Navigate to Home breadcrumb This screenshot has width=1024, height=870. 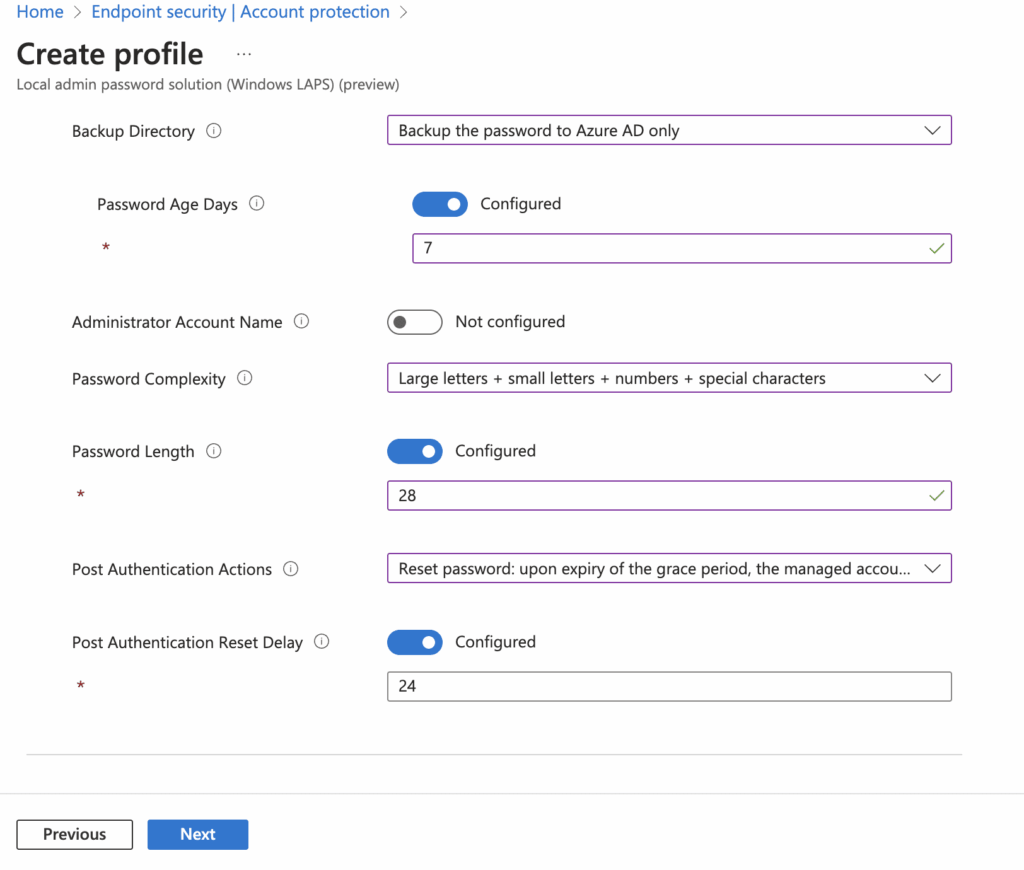(40, 12)
